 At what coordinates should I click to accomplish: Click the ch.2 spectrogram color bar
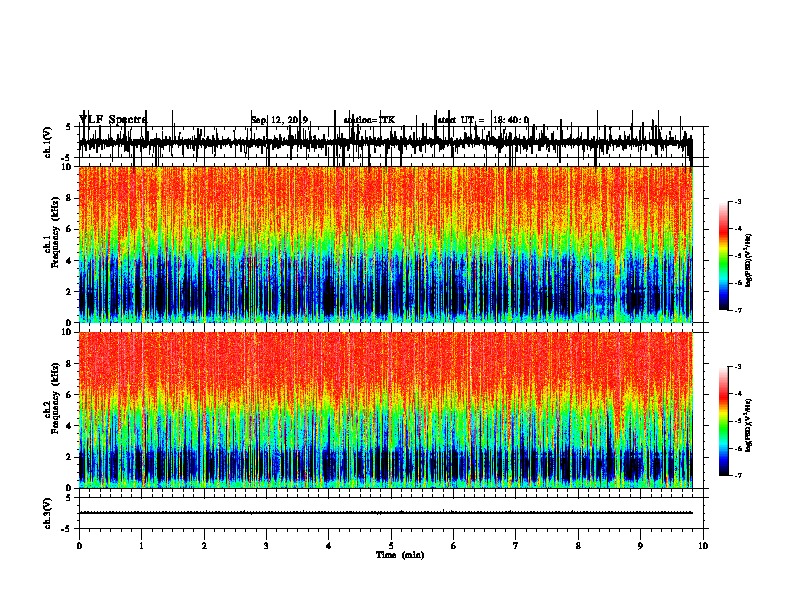[723, 421]
